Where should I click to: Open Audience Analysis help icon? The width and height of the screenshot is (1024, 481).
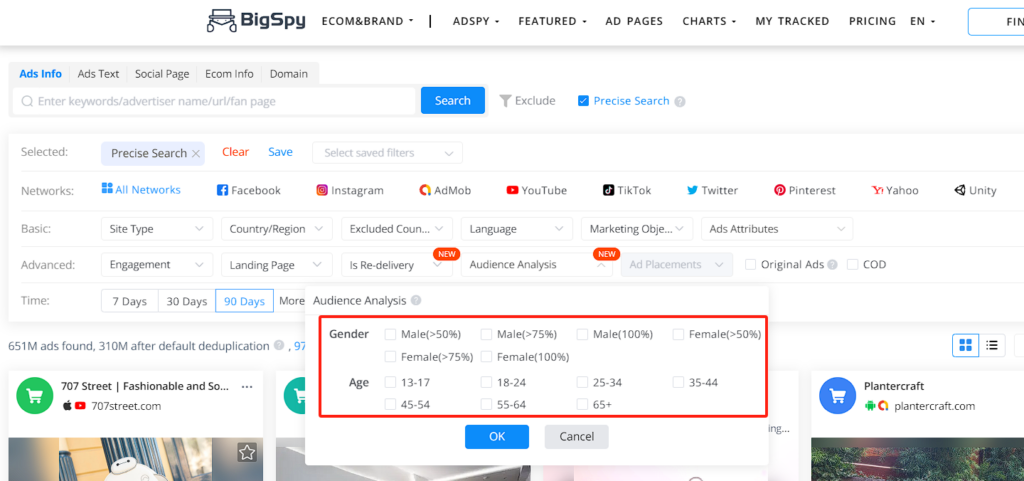pos(416,301)
